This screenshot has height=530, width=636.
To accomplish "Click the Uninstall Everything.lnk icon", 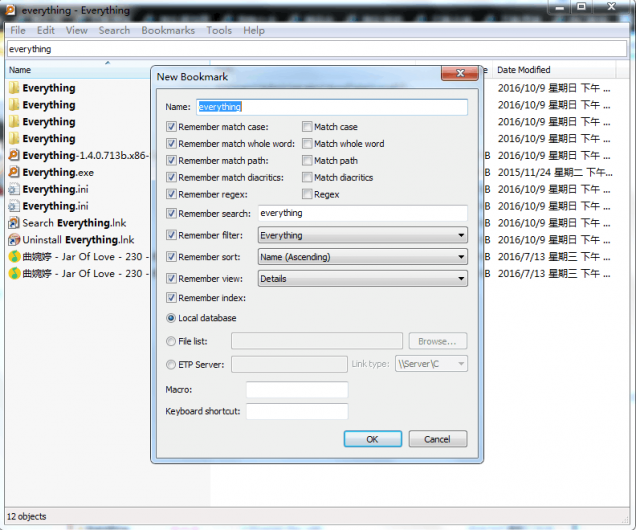I will [x=14, y=240].
